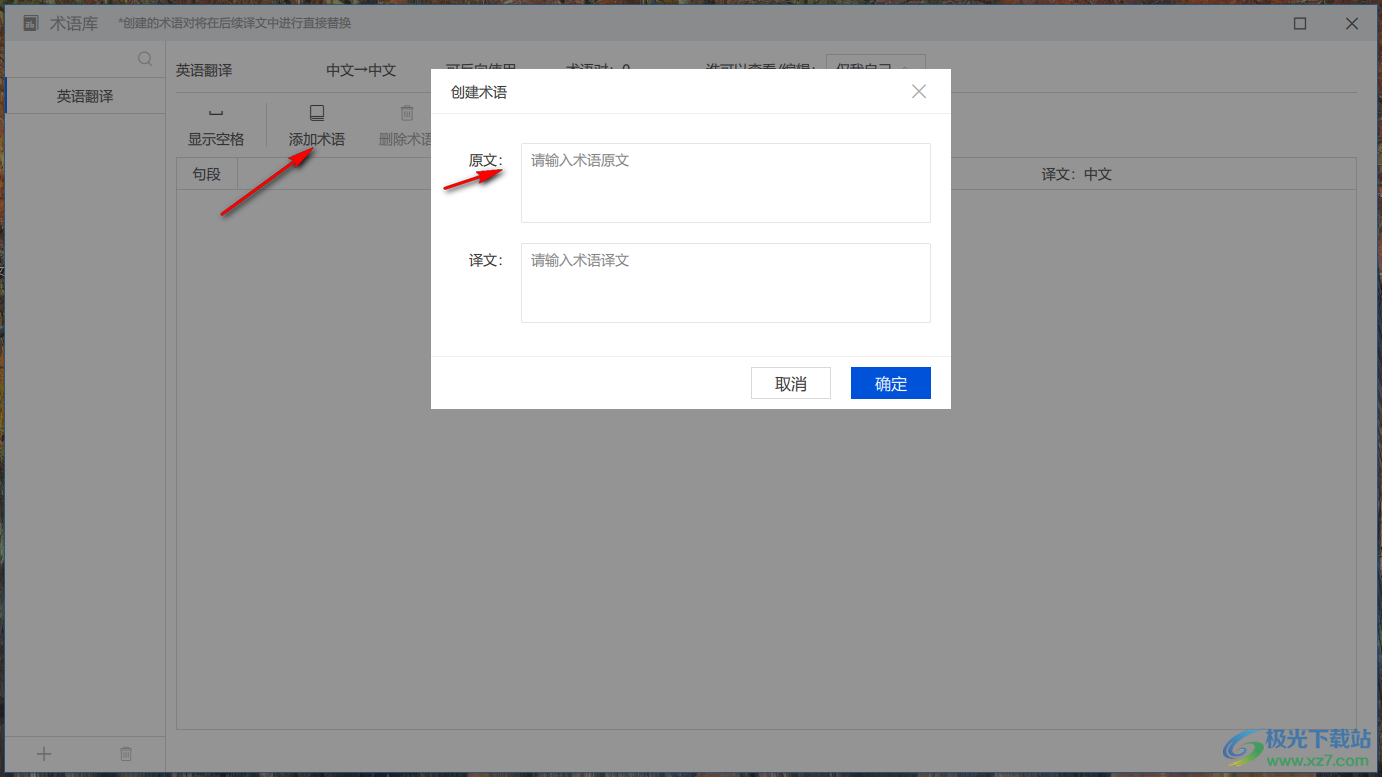Image resolution: width=1382 pixels, height=777 pixels.
Task: Click the 中文→中文 language pair text
Action: pyautogui.click(x=361, y=70)
